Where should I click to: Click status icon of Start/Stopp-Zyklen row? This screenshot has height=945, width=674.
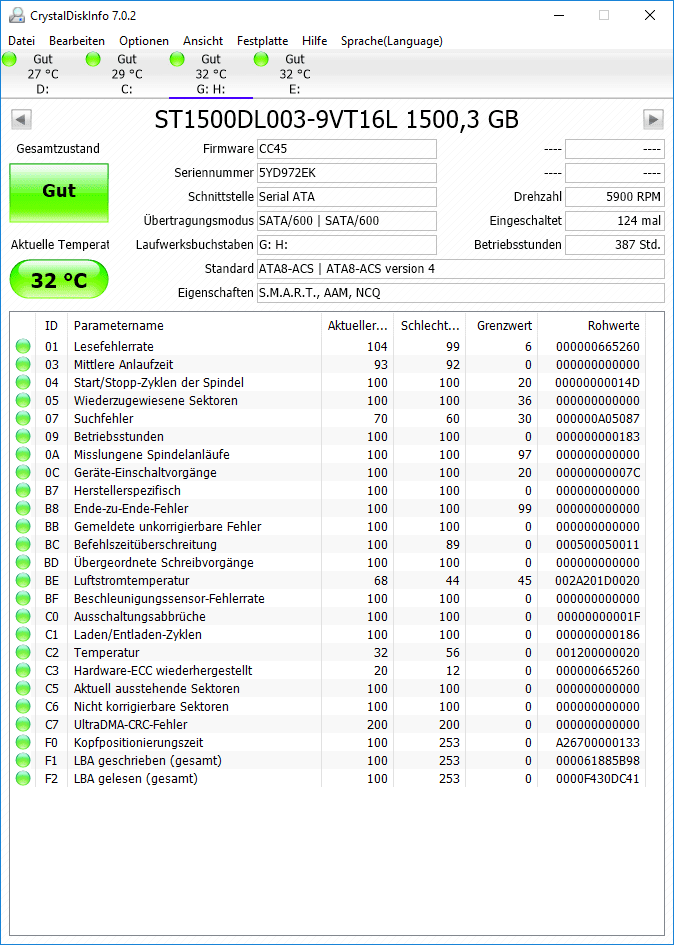click(23, 383)
